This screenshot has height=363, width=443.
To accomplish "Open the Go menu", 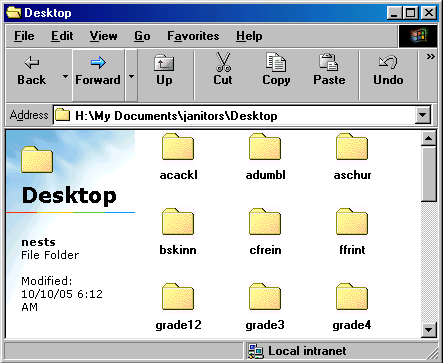I will tap(142, 36).
